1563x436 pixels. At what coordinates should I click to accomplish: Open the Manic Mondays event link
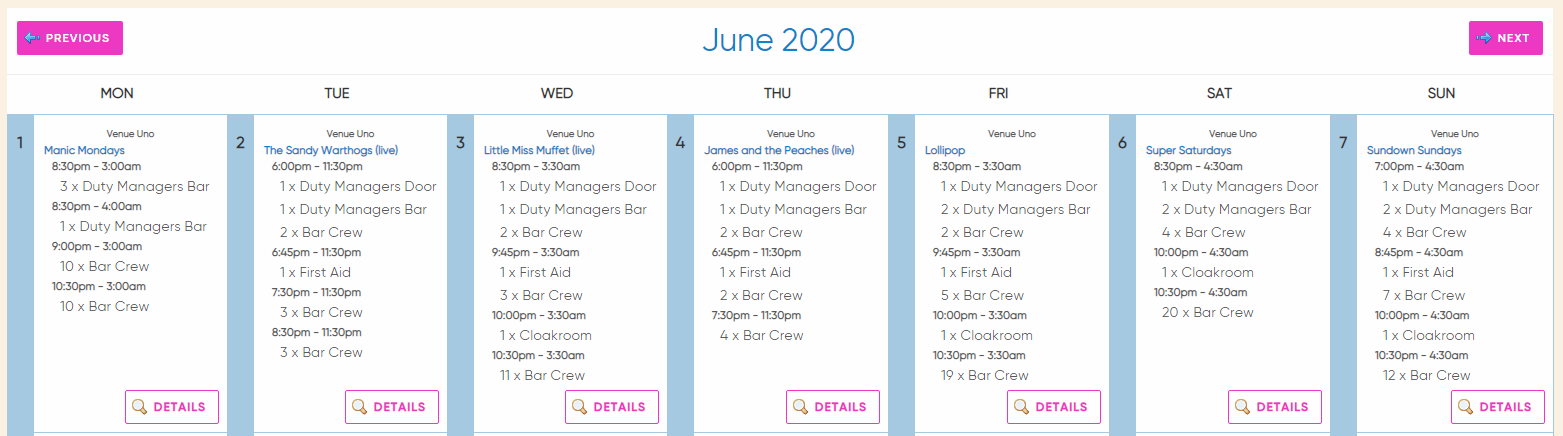(84, 150)
